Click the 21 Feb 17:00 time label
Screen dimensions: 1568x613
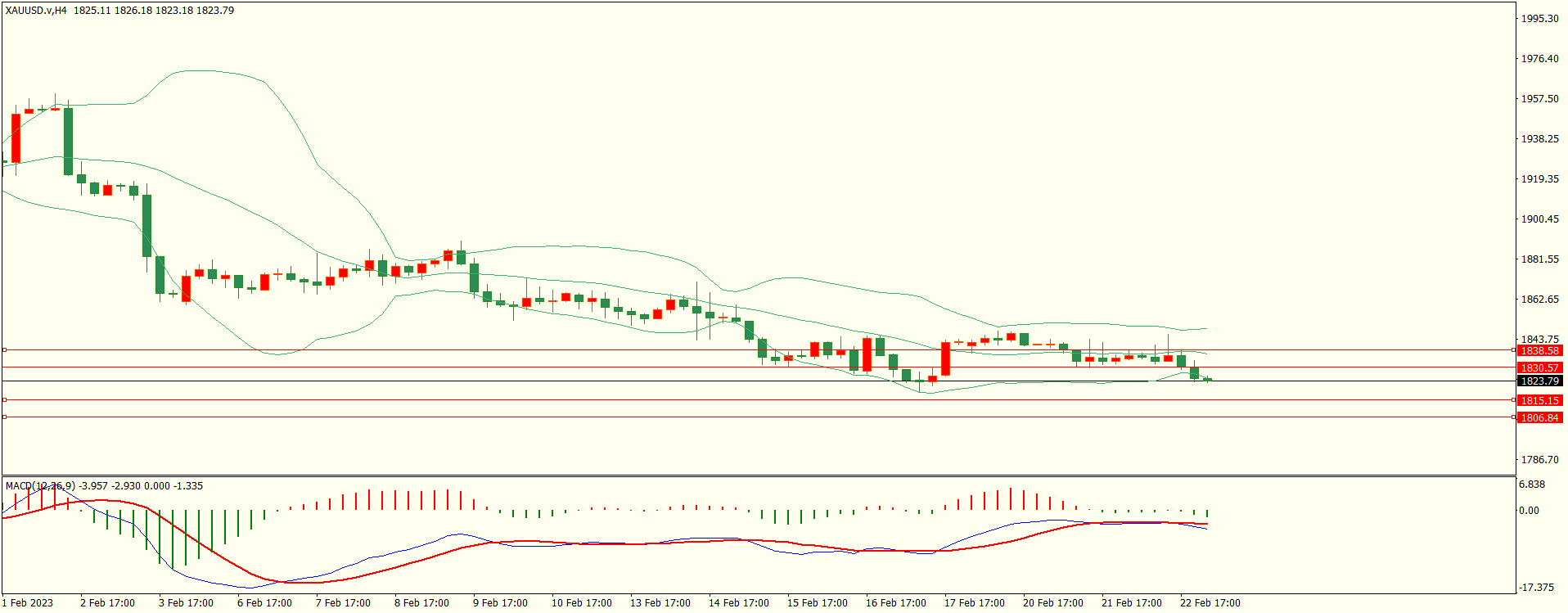click(1131, 603)
